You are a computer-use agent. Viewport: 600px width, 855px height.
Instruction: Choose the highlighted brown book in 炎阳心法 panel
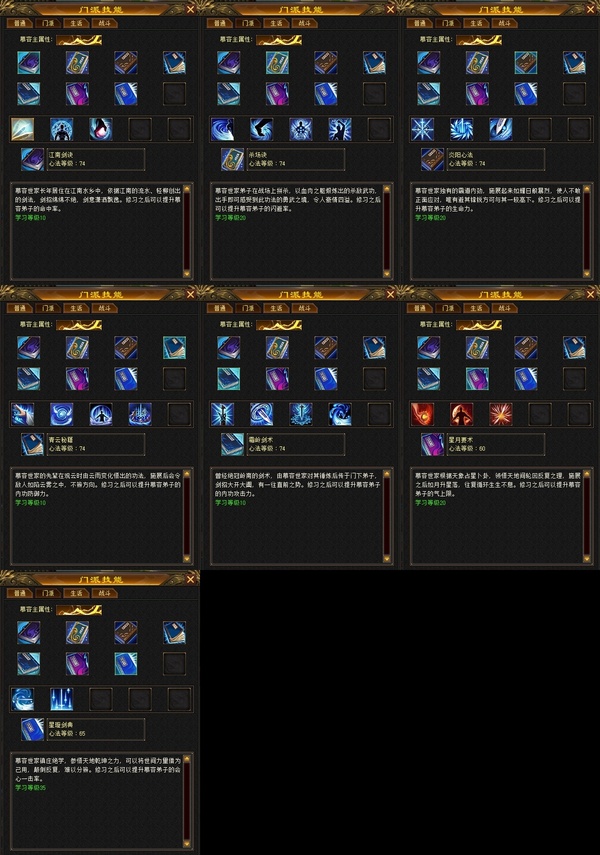click(526, 63)
